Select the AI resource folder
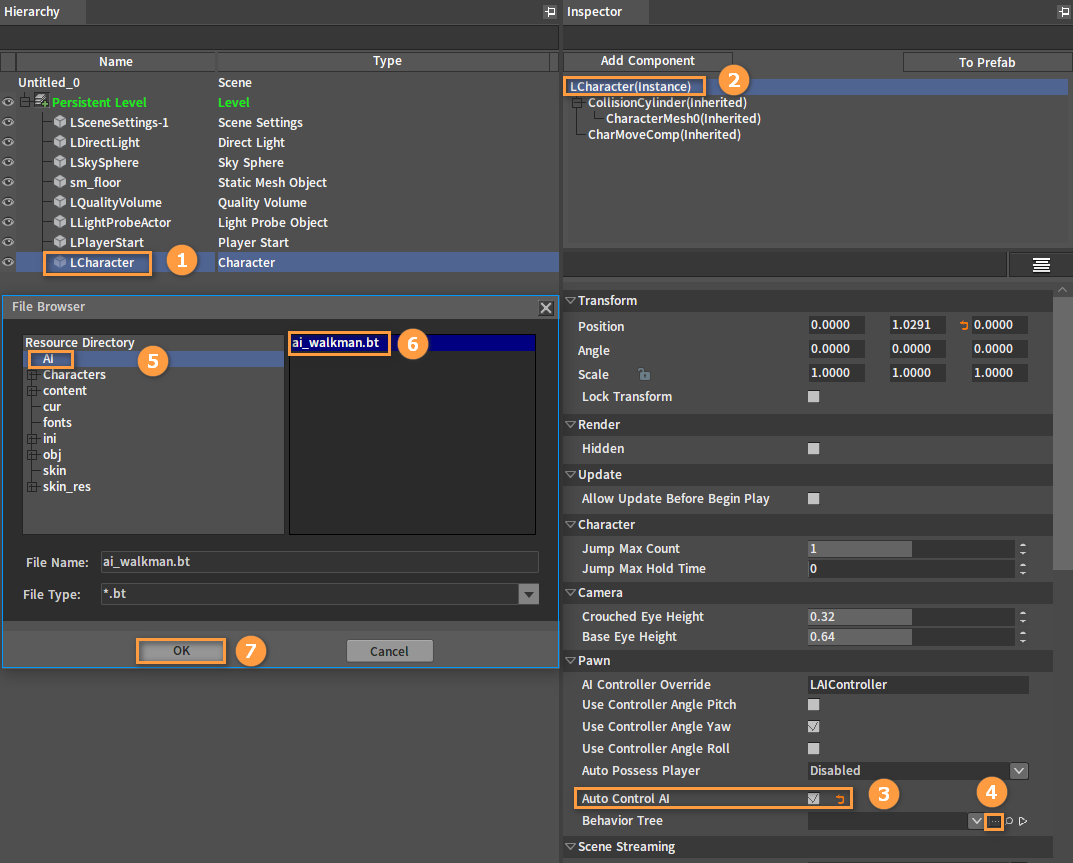 (x=48, y=359)
